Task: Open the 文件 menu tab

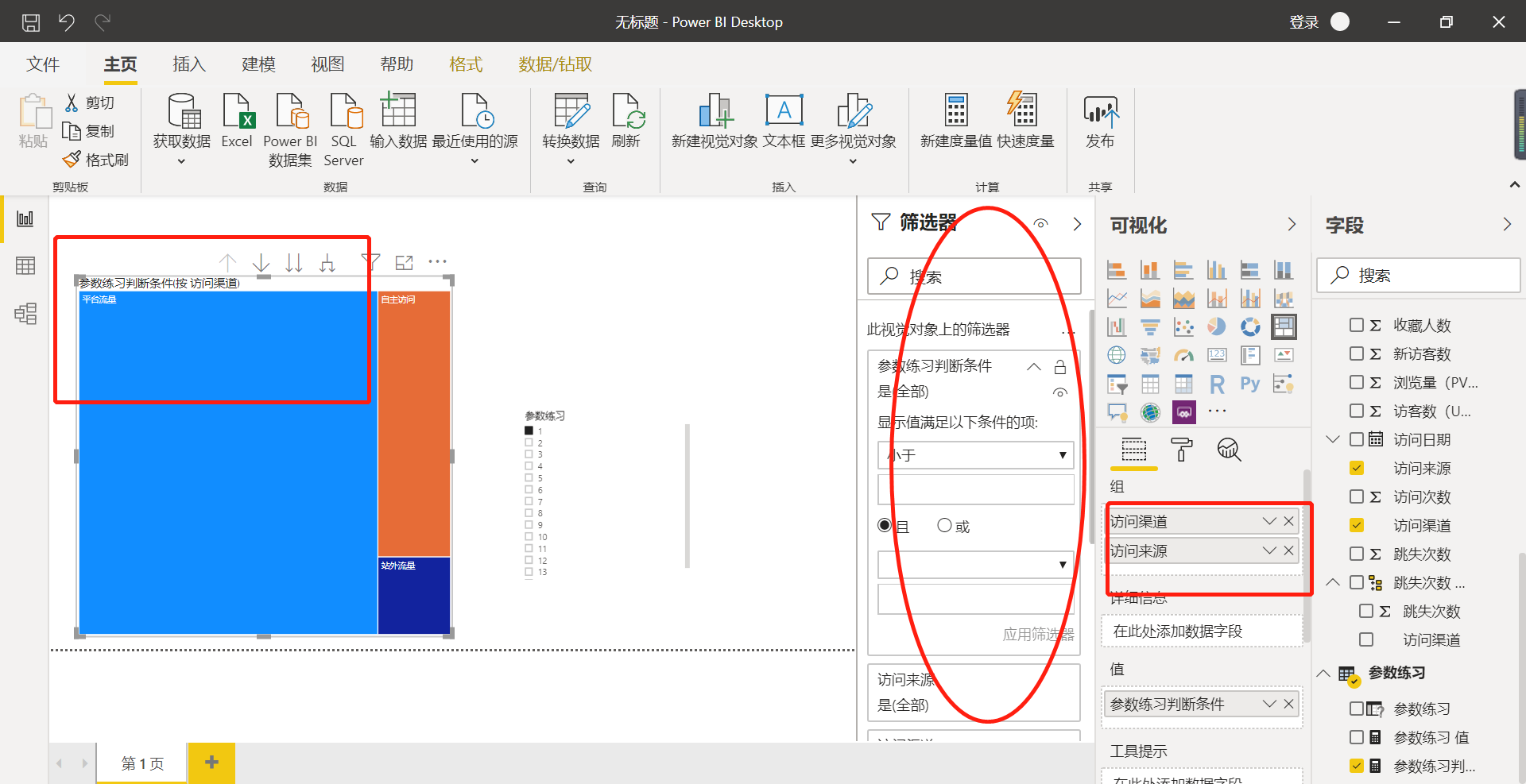Action: click(x=43, y=64)
